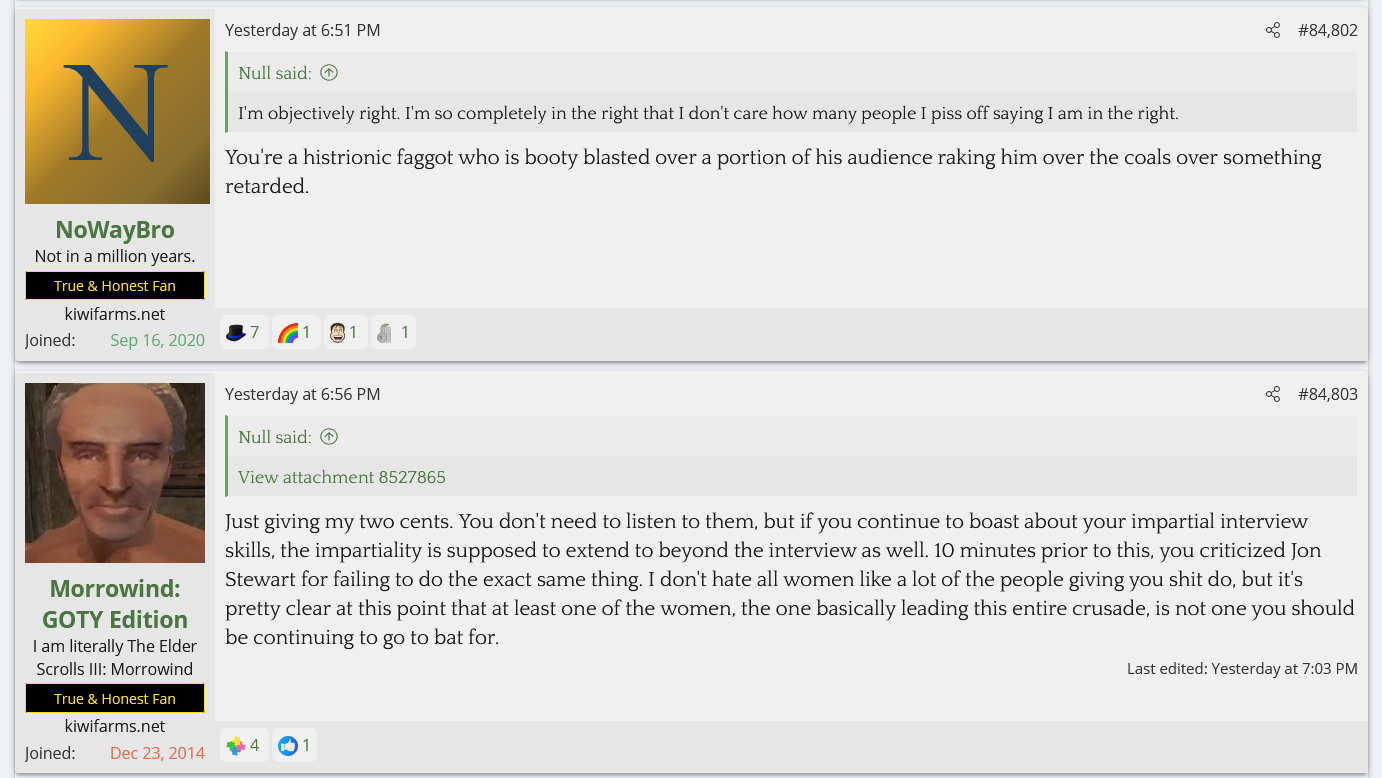Open the #84,802 post permalink

pos(1327,31)
